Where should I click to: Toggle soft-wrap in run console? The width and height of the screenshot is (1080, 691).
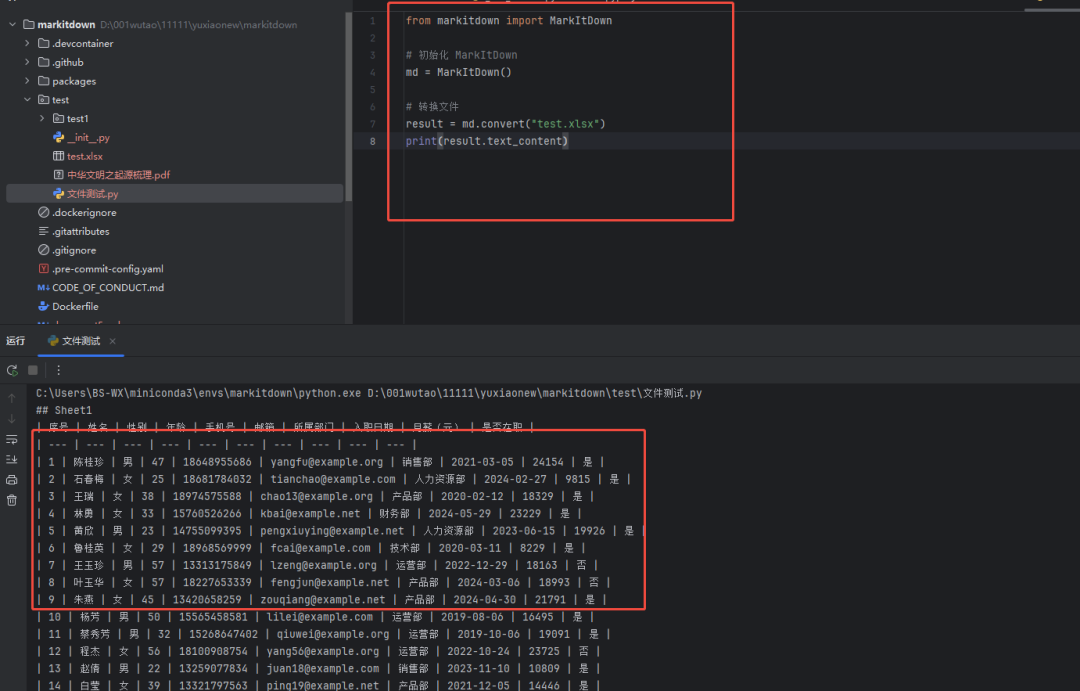pyautogui.click(x=12, y=439)
